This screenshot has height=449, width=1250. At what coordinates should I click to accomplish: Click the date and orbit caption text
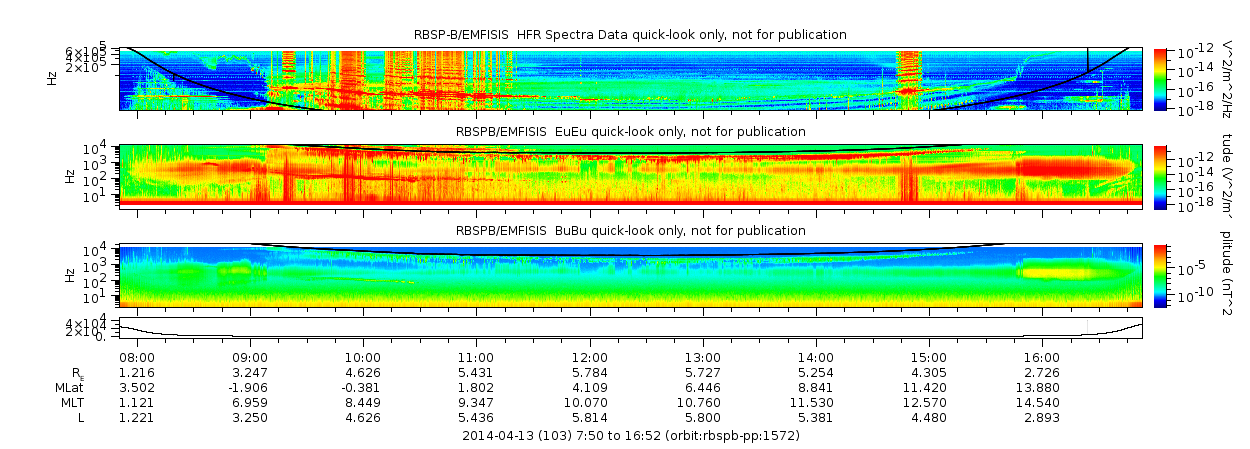630,436
